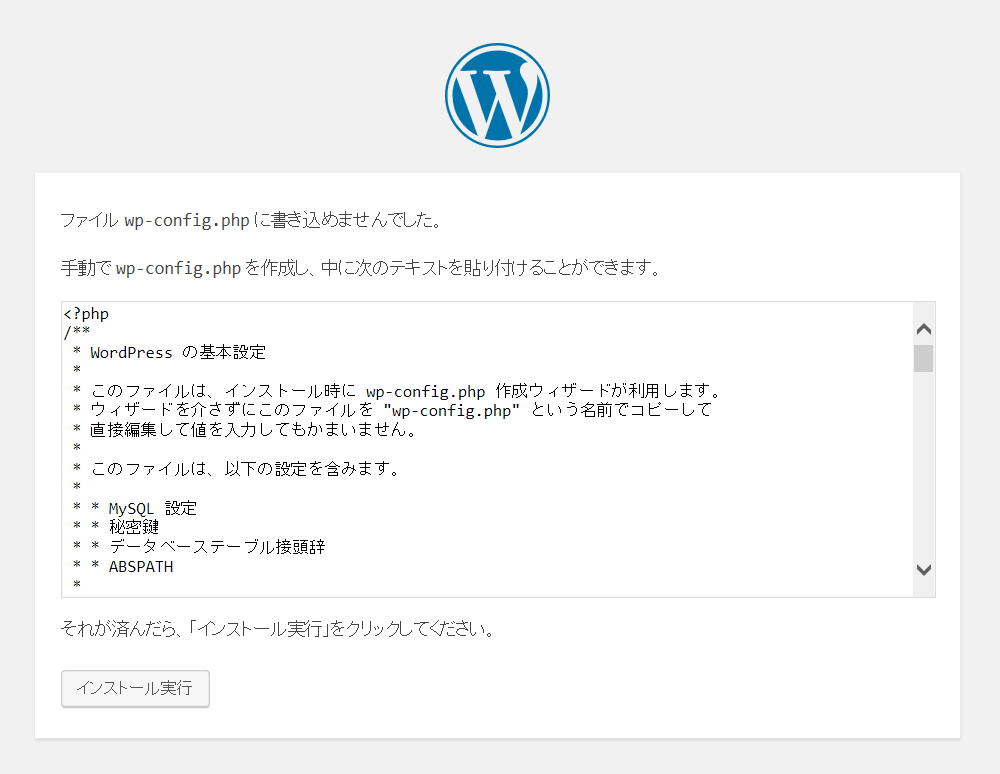Image resolution: width=1000 pixels, height=774 pixels.
Task: Click the textarea scrollbar up arrow
Action: [x=923, y=329]
